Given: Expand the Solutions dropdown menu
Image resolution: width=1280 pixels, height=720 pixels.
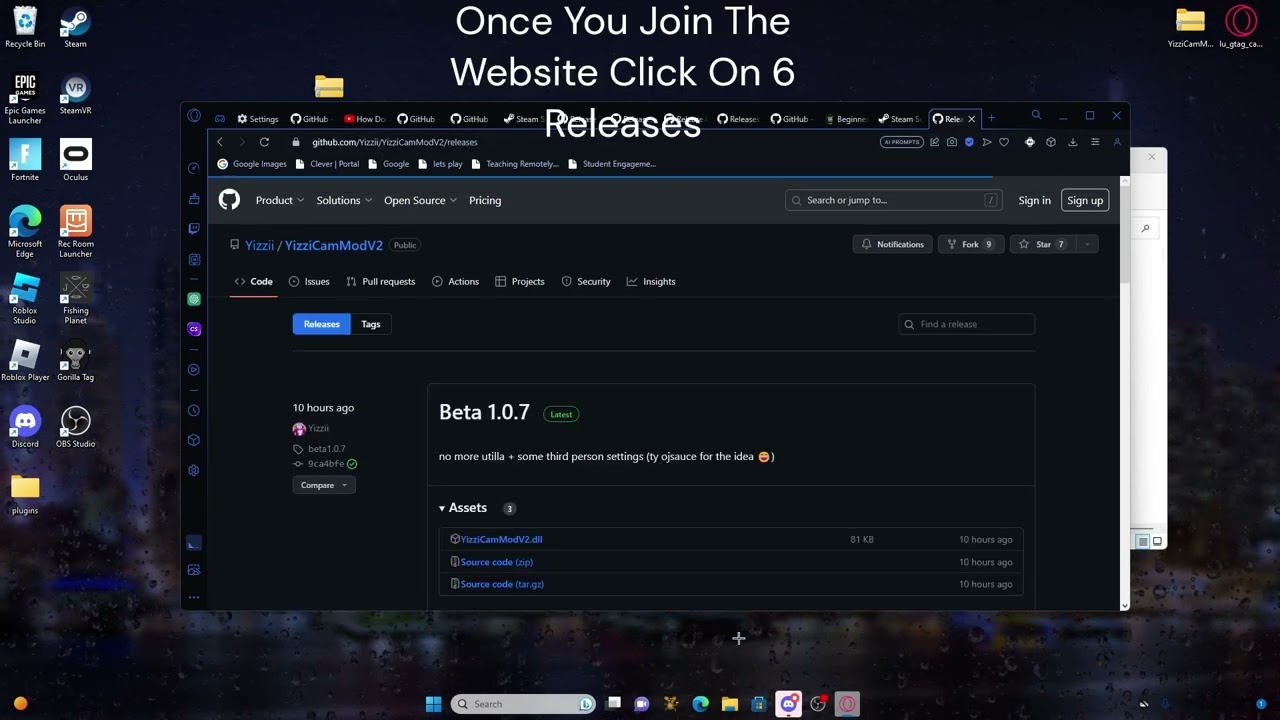Looking at the screenshot, I should coord(344,200).
